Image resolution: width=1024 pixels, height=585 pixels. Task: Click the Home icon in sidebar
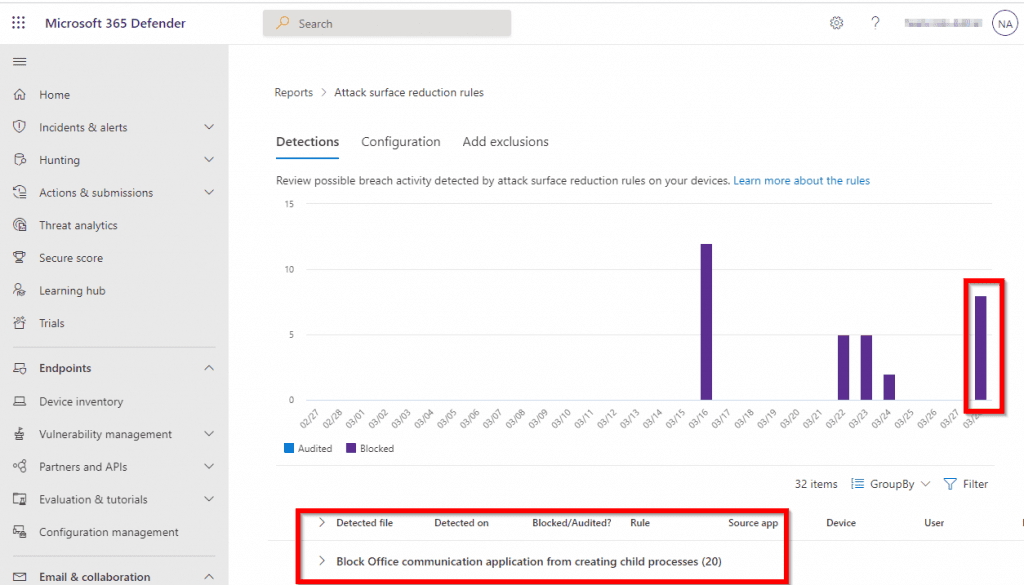point(20,95)
